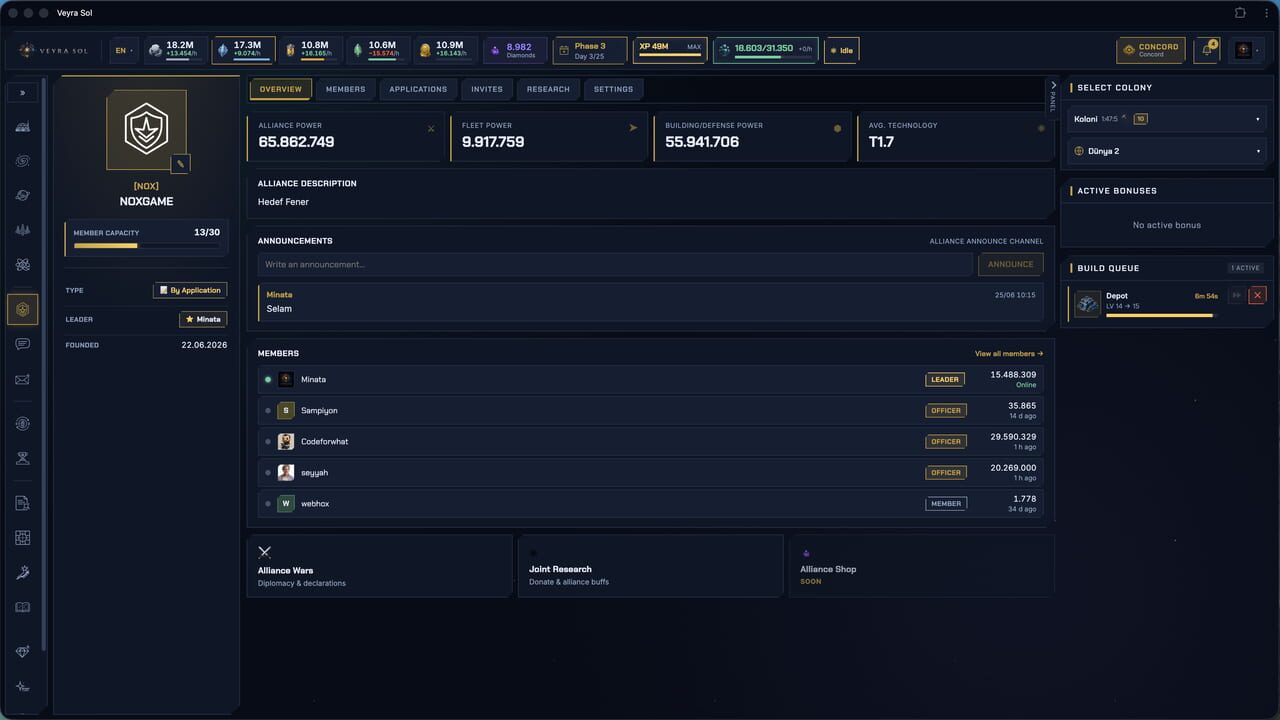
Task: Follow the View all members link
Action: click(x=1009, y=353)
